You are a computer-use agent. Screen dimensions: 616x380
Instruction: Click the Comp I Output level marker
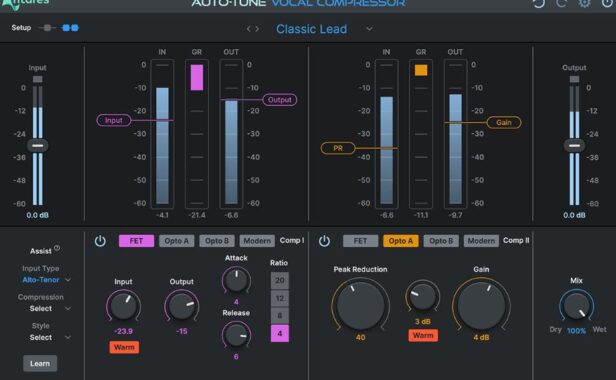pyautogui.click(x=280, y=100)
